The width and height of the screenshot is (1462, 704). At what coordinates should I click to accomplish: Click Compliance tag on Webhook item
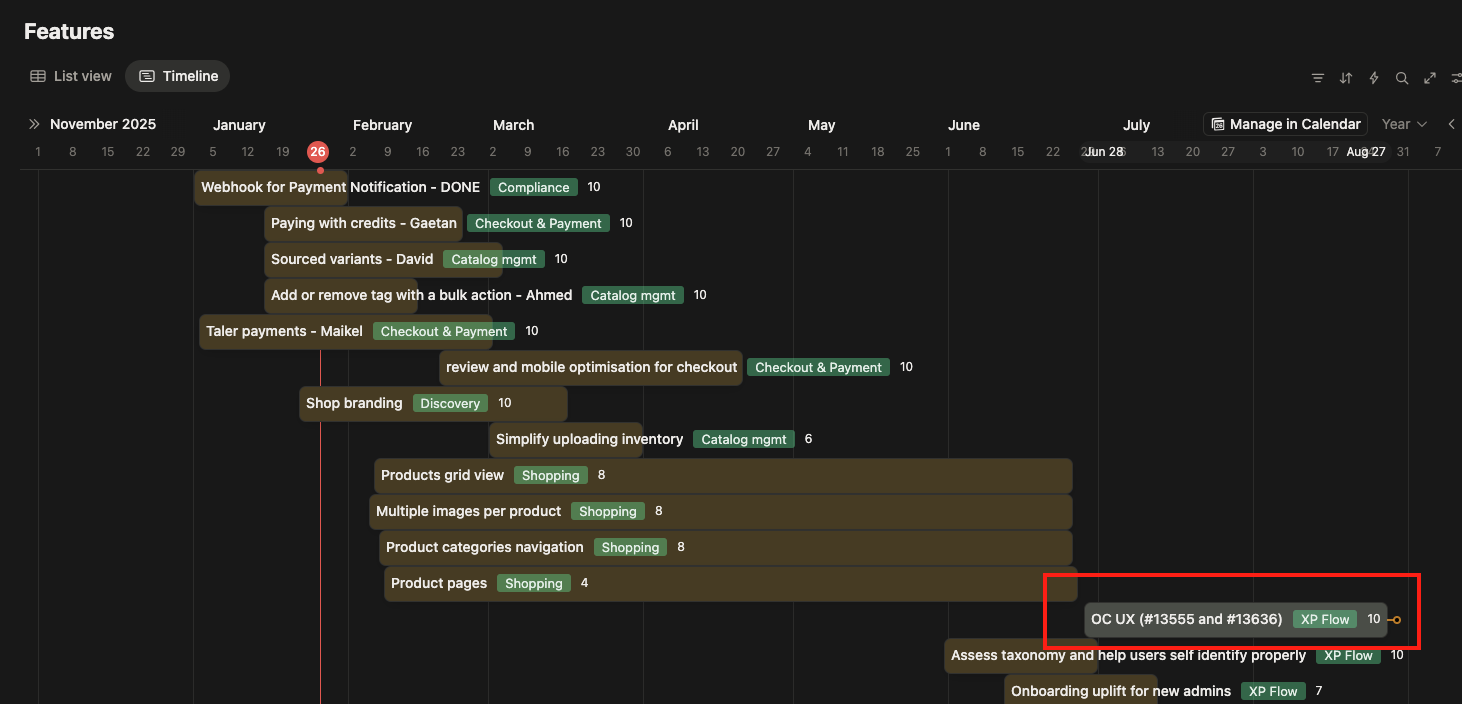pos(533,187)
